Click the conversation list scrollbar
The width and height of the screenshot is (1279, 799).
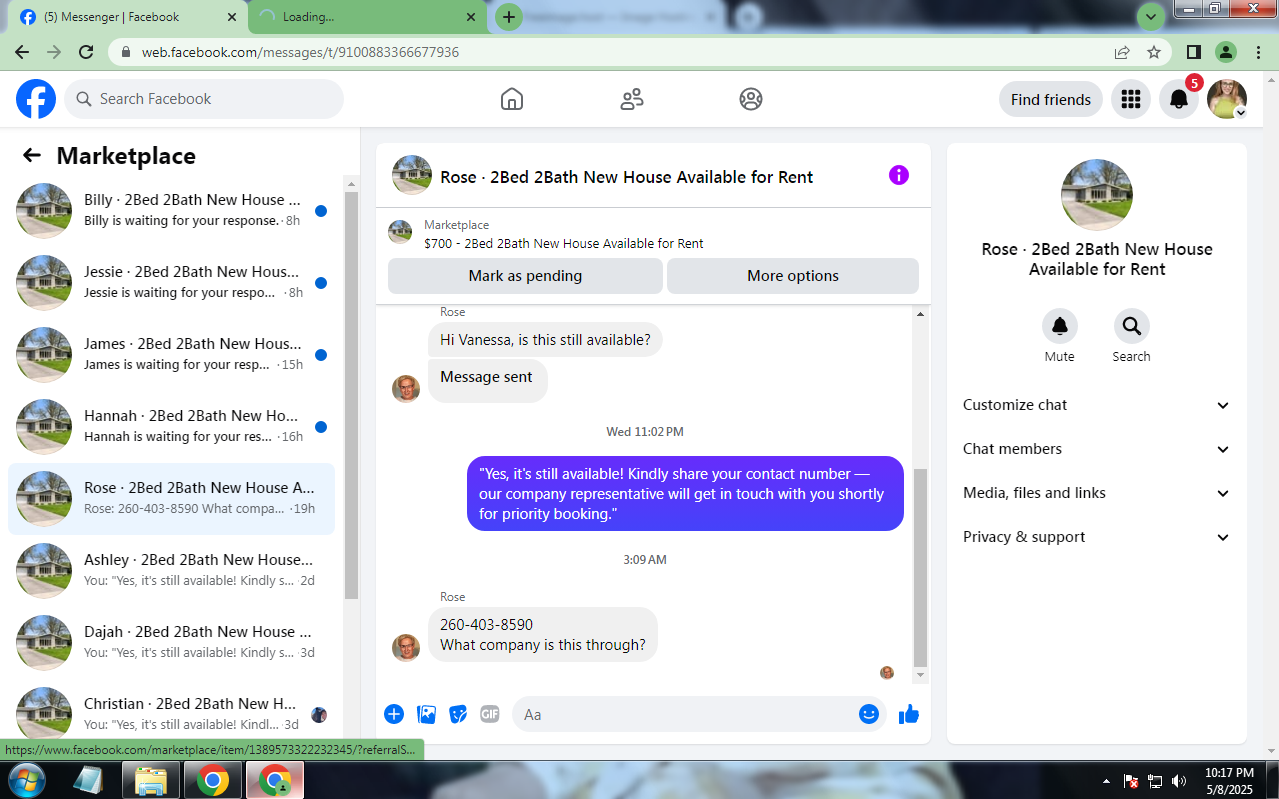pyautogui.click(x=351, y=395)
